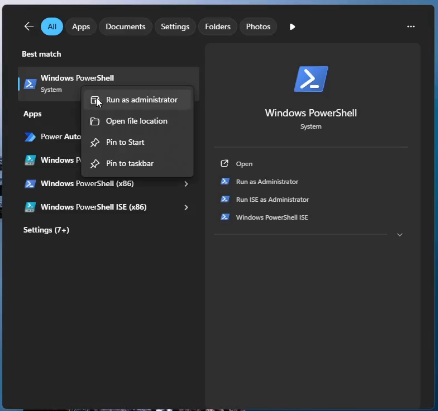
Task: Select the Photos filter tab
Action: (x=258, y=27)
